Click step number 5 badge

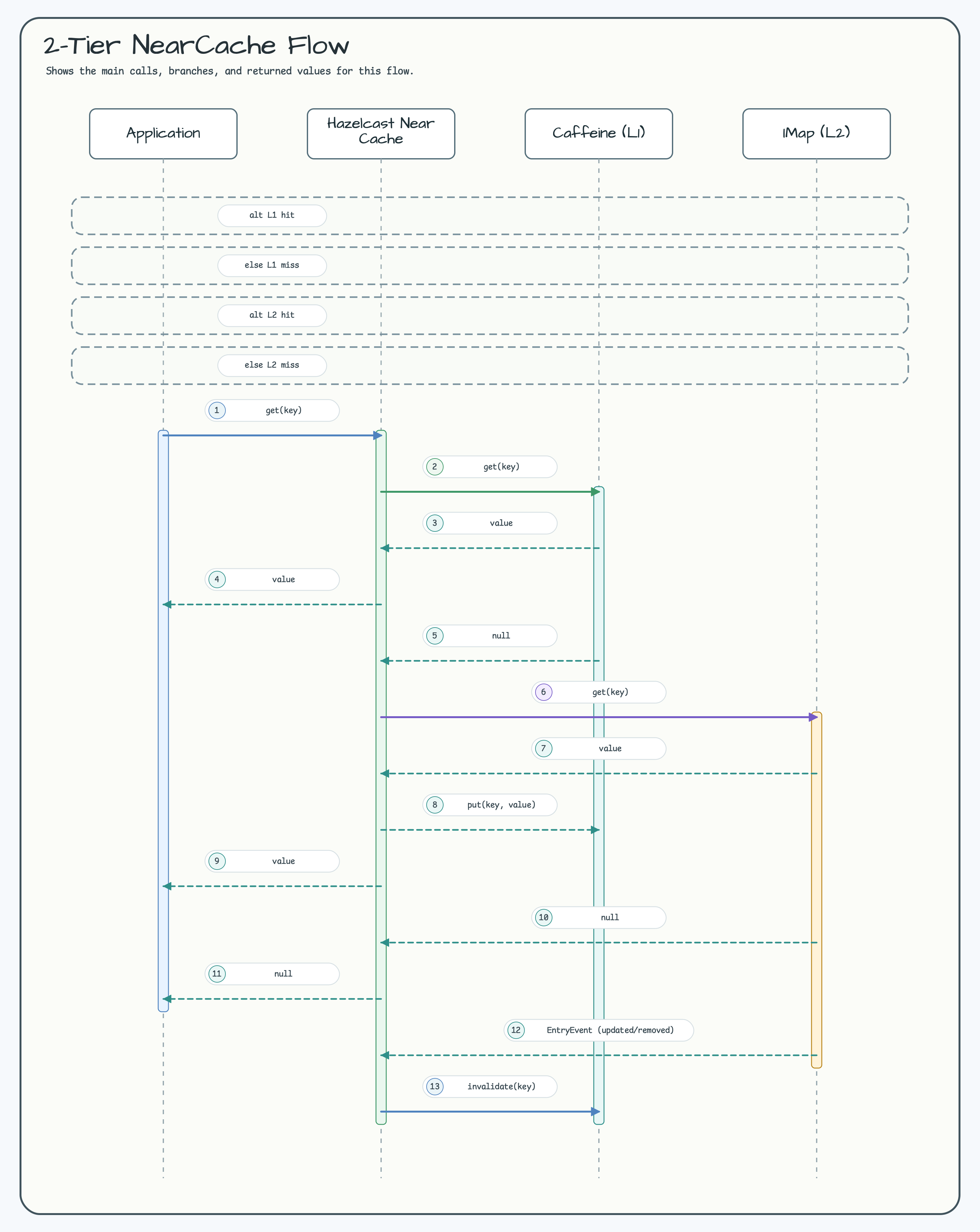(x=435, y=636)
